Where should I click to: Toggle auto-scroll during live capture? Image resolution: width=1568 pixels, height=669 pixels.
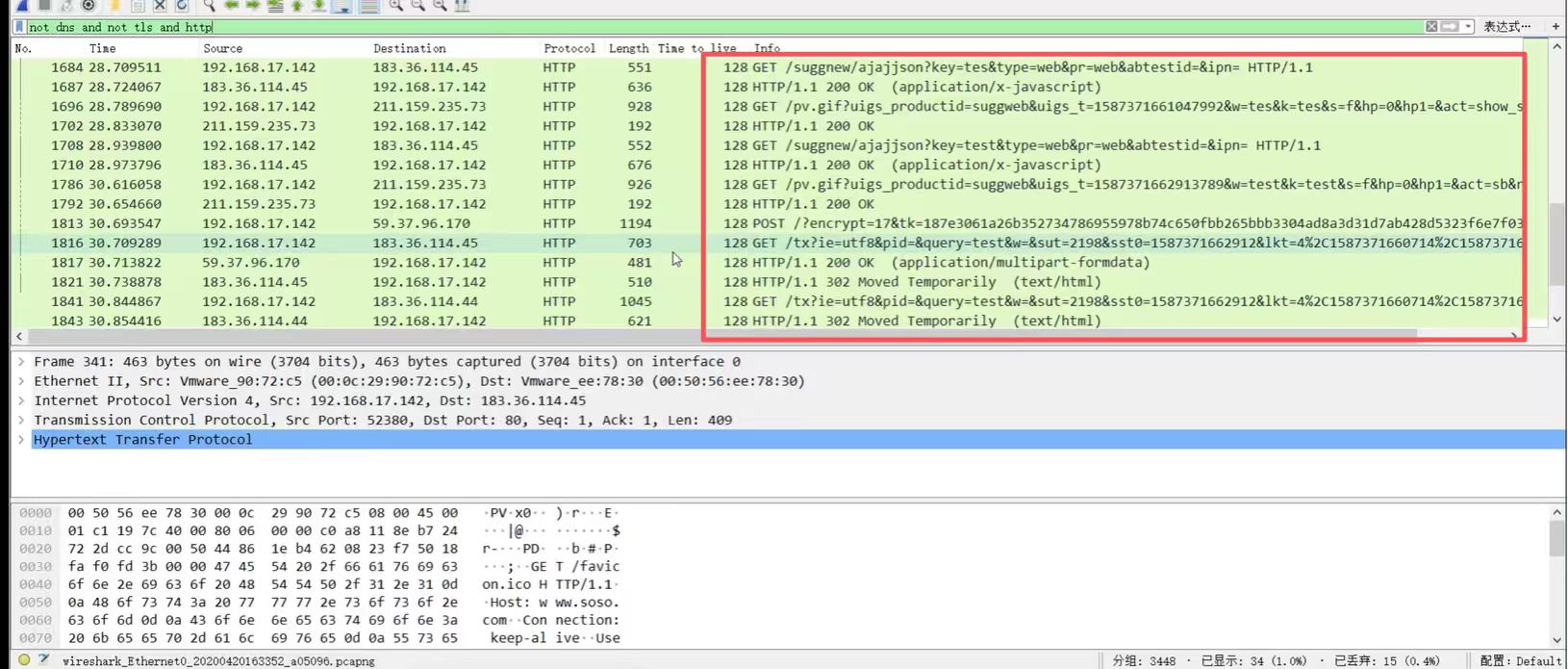click(341, 5)
